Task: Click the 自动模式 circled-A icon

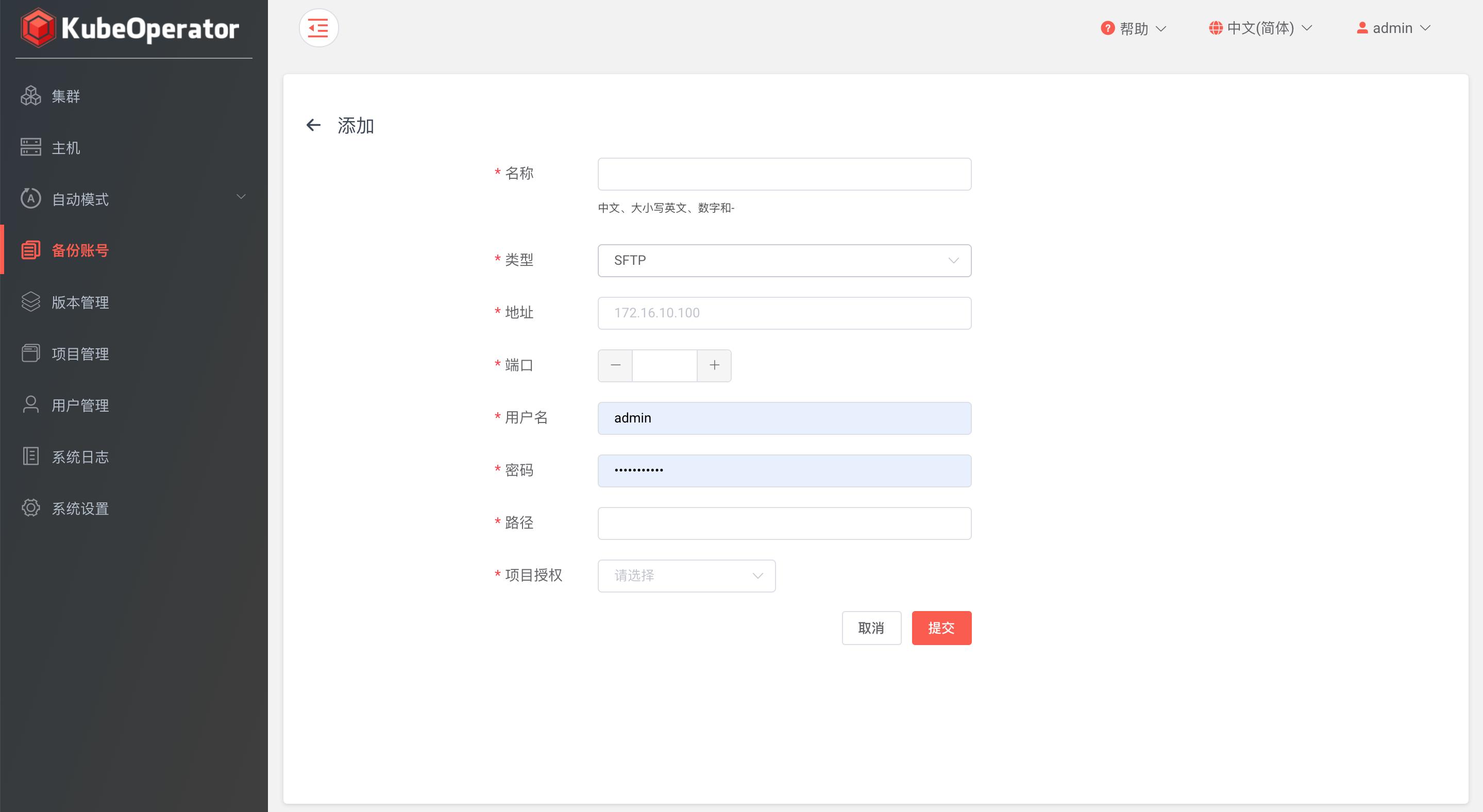Action: 30,198
